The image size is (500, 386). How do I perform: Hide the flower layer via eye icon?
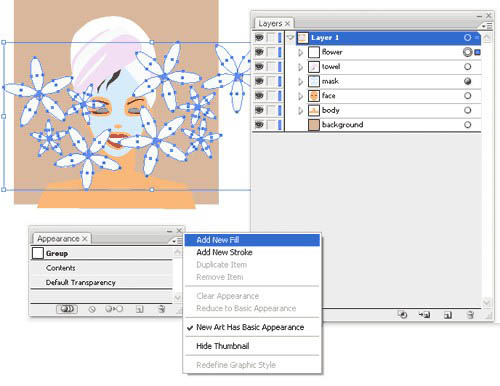[259, 52]
